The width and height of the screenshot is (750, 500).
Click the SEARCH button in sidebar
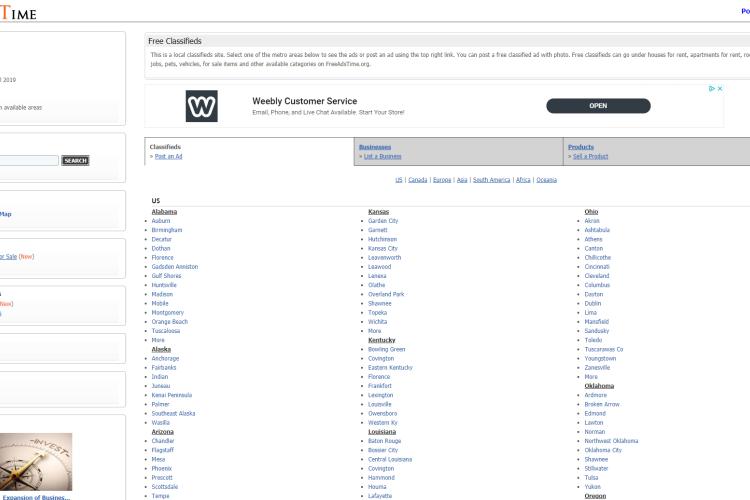[75, 160]
